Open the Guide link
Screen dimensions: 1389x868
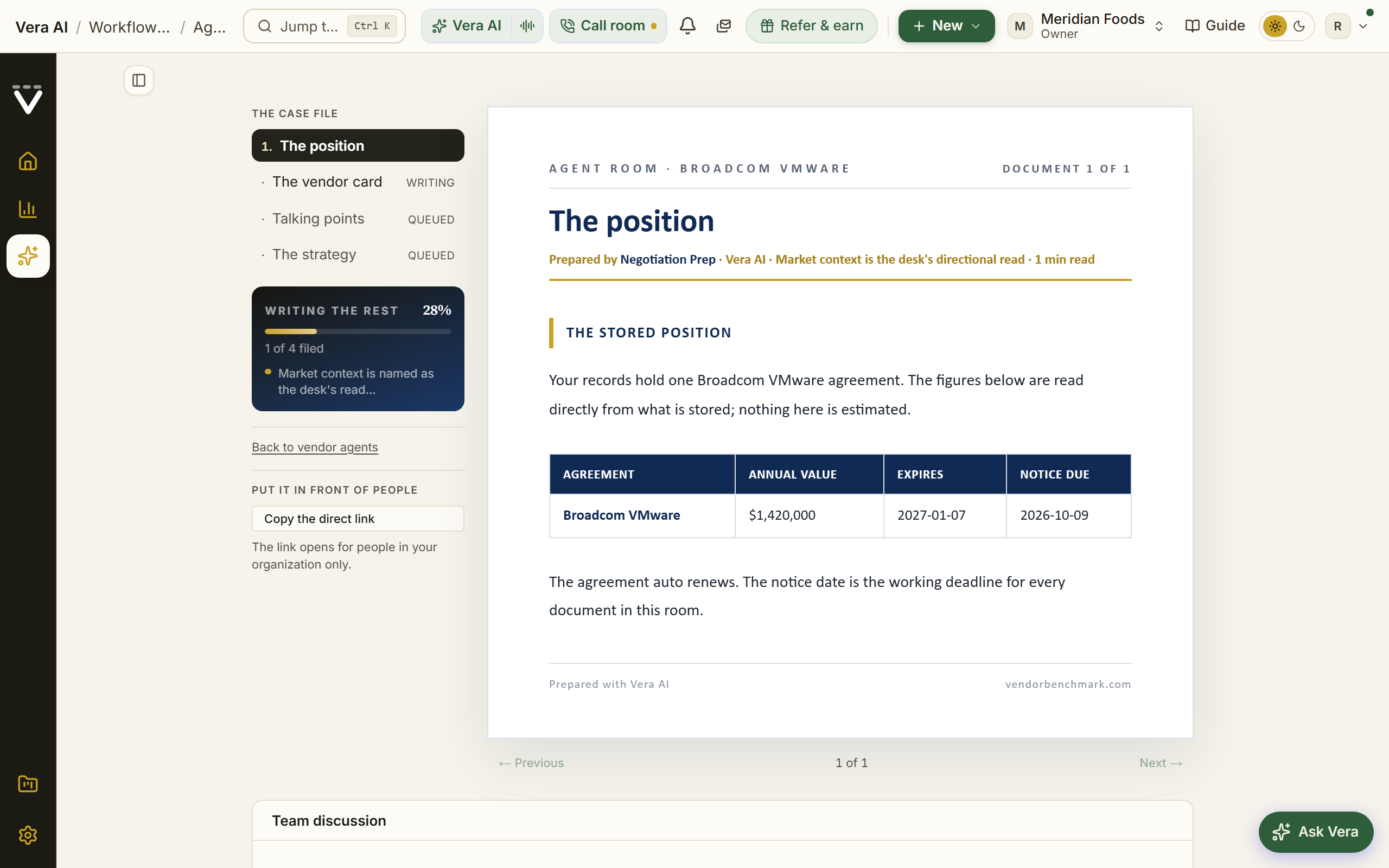pos(1214,26)
